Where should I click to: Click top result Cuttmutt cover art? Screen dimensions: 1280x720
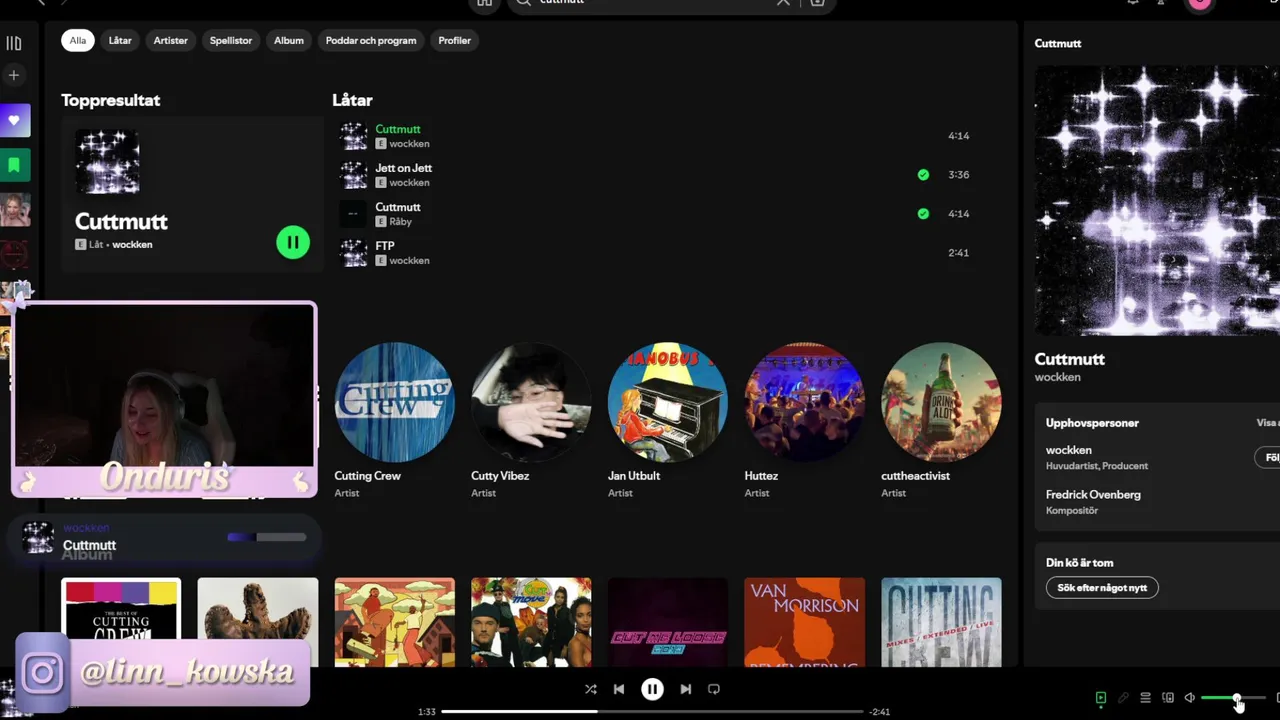[108, 161]
